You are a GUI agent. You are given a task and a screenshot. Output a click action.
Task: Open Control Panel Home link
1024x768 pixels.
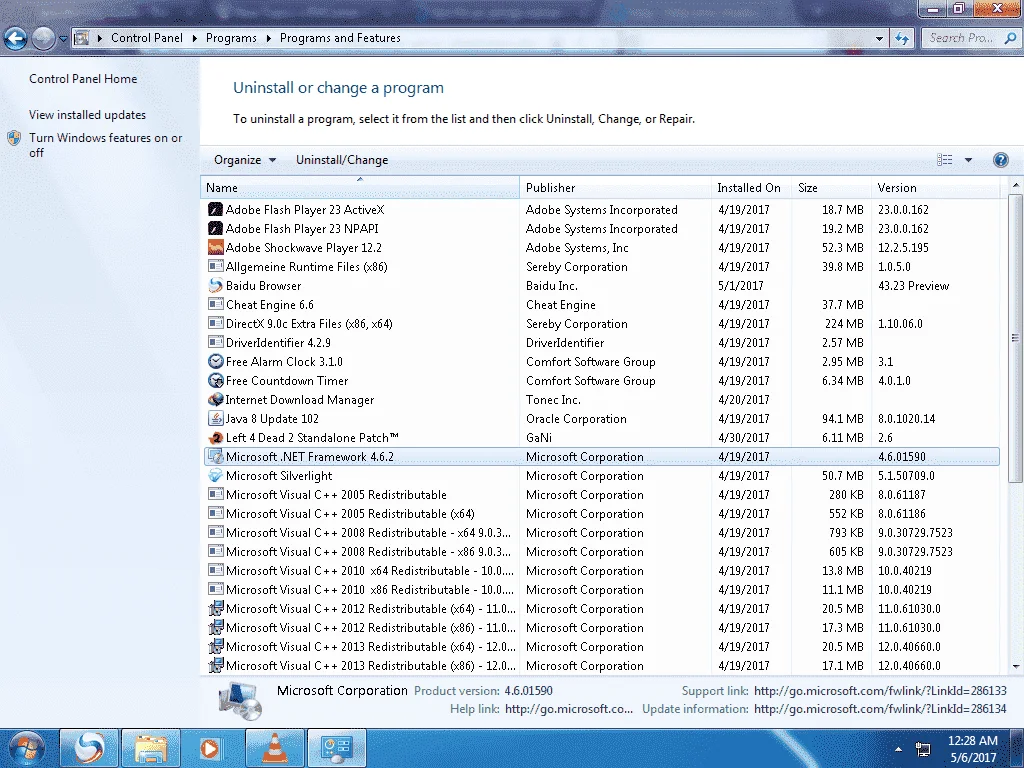tap(83, 78)
